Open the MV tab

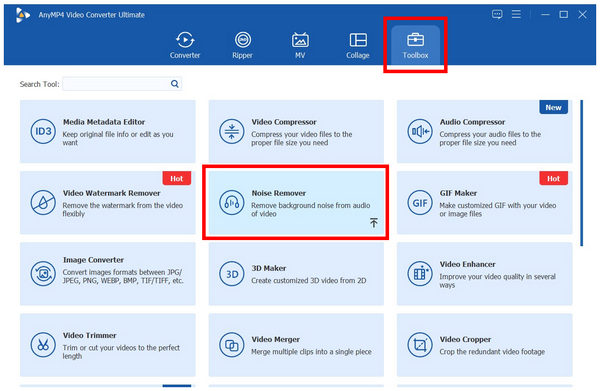(x=300, y=45)
